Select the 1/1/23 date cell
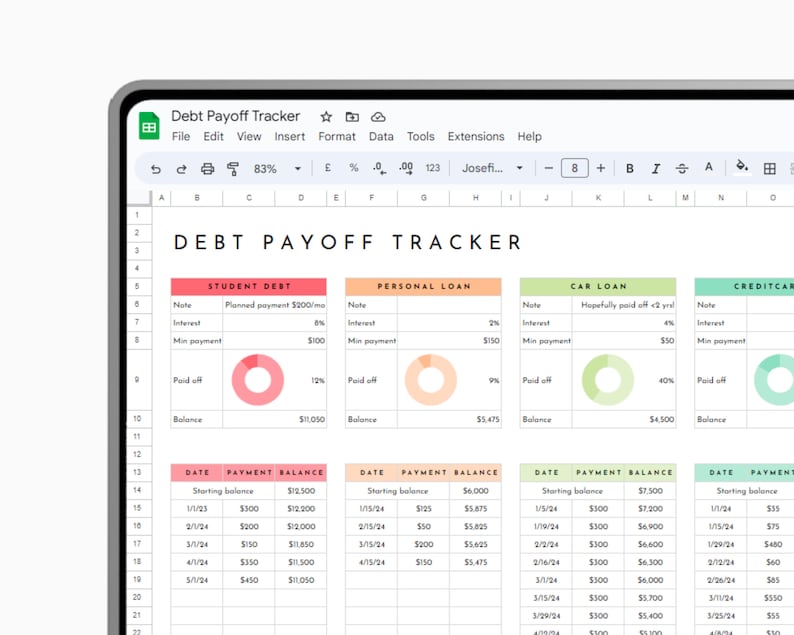Screen dimensions: 794x635 coord(197,508)
